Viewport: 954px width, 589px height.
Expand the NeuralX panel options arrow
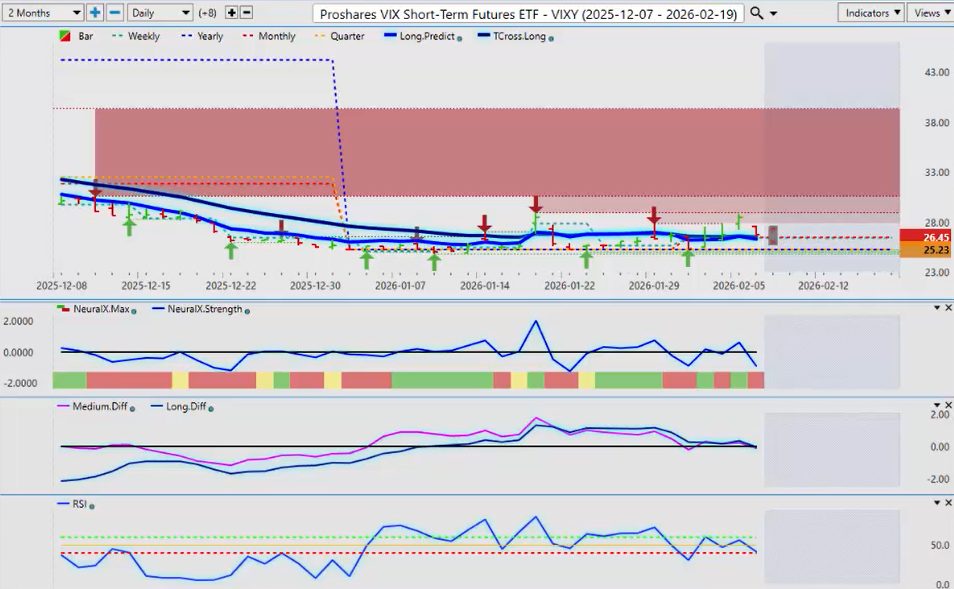click(936, 308)
